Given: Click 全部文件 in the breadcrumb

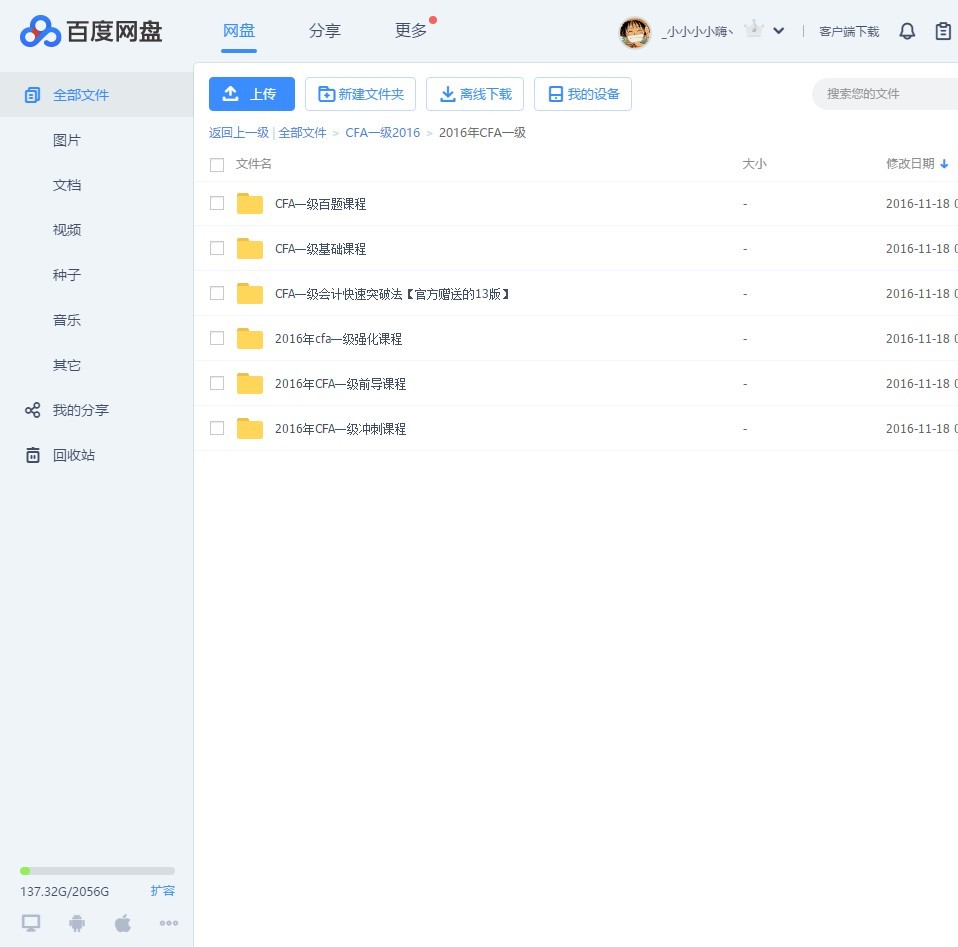Looking at the screenshot, I should pos(302,133).
